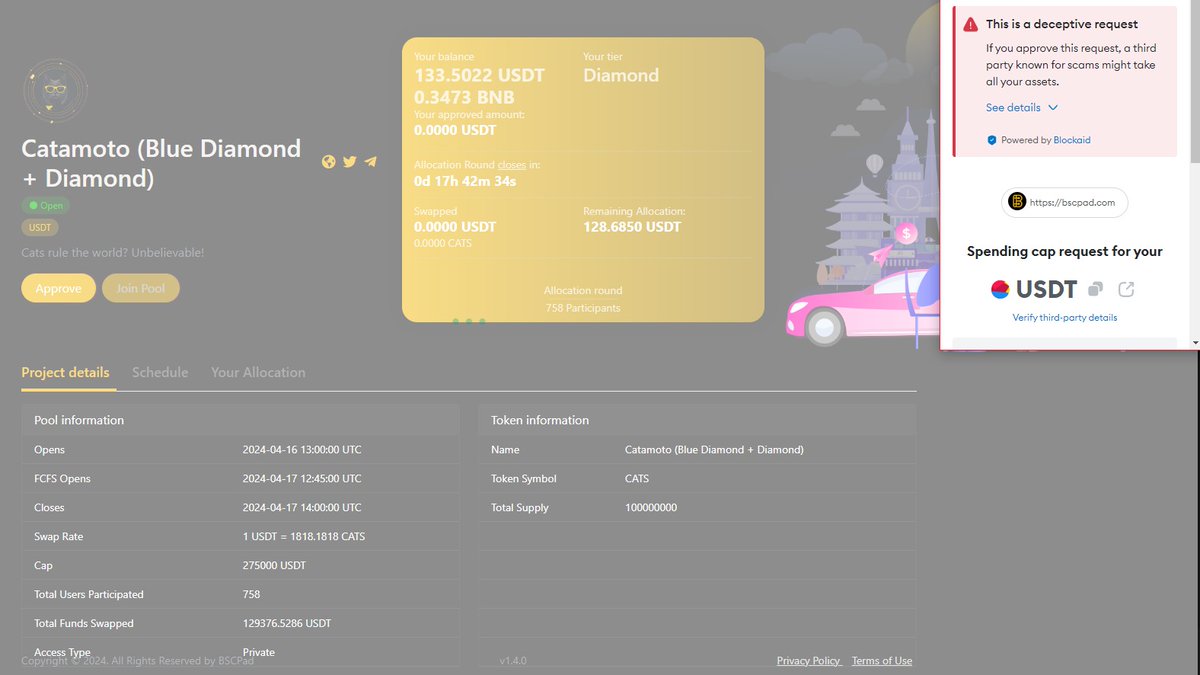Open the Terms of Use link
Image resolution: width=1200 pixels, height=675 pixels.
click(x=882, y=661)
